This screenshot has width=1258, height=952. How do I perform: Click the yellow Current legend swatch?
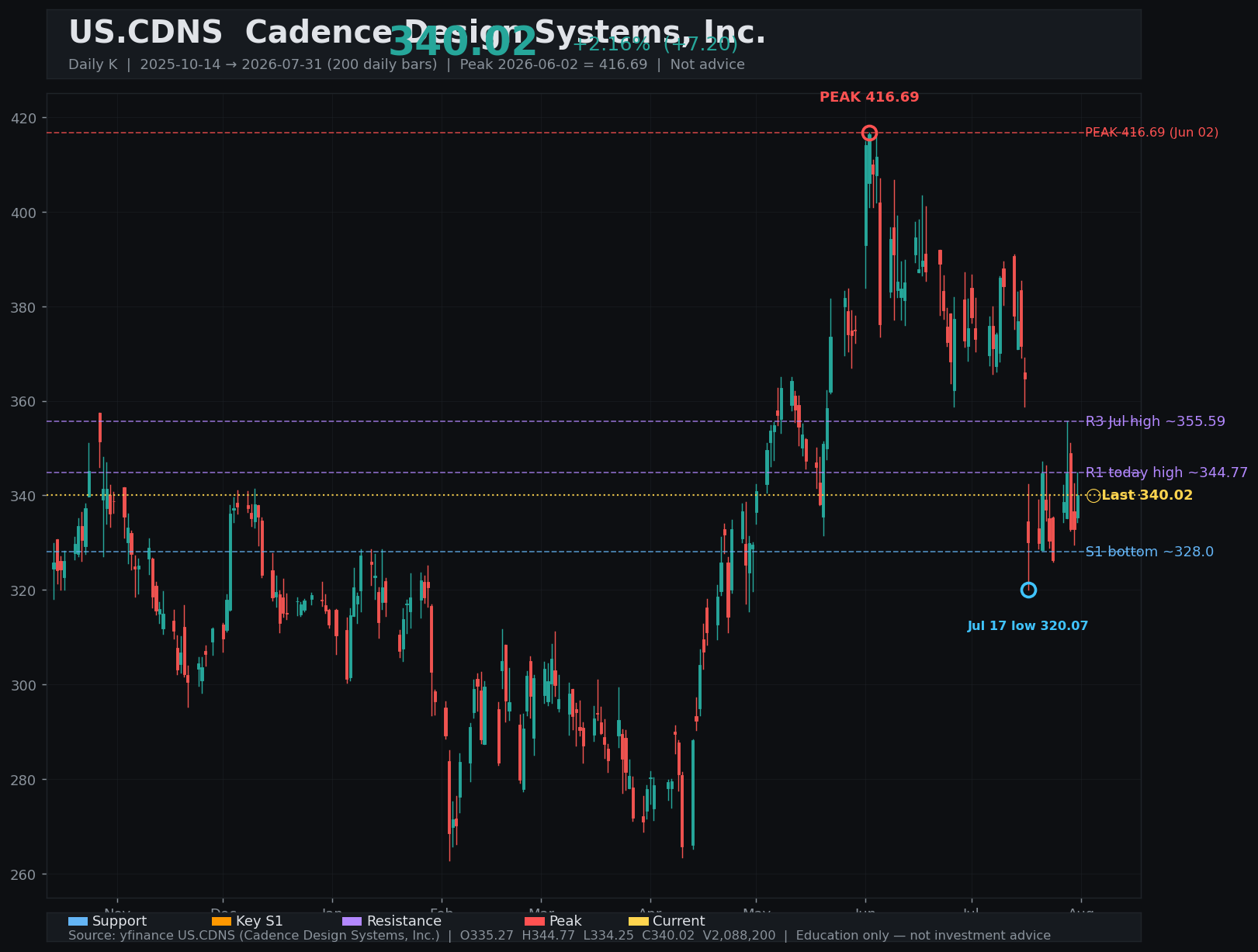(x=638, y=921)
